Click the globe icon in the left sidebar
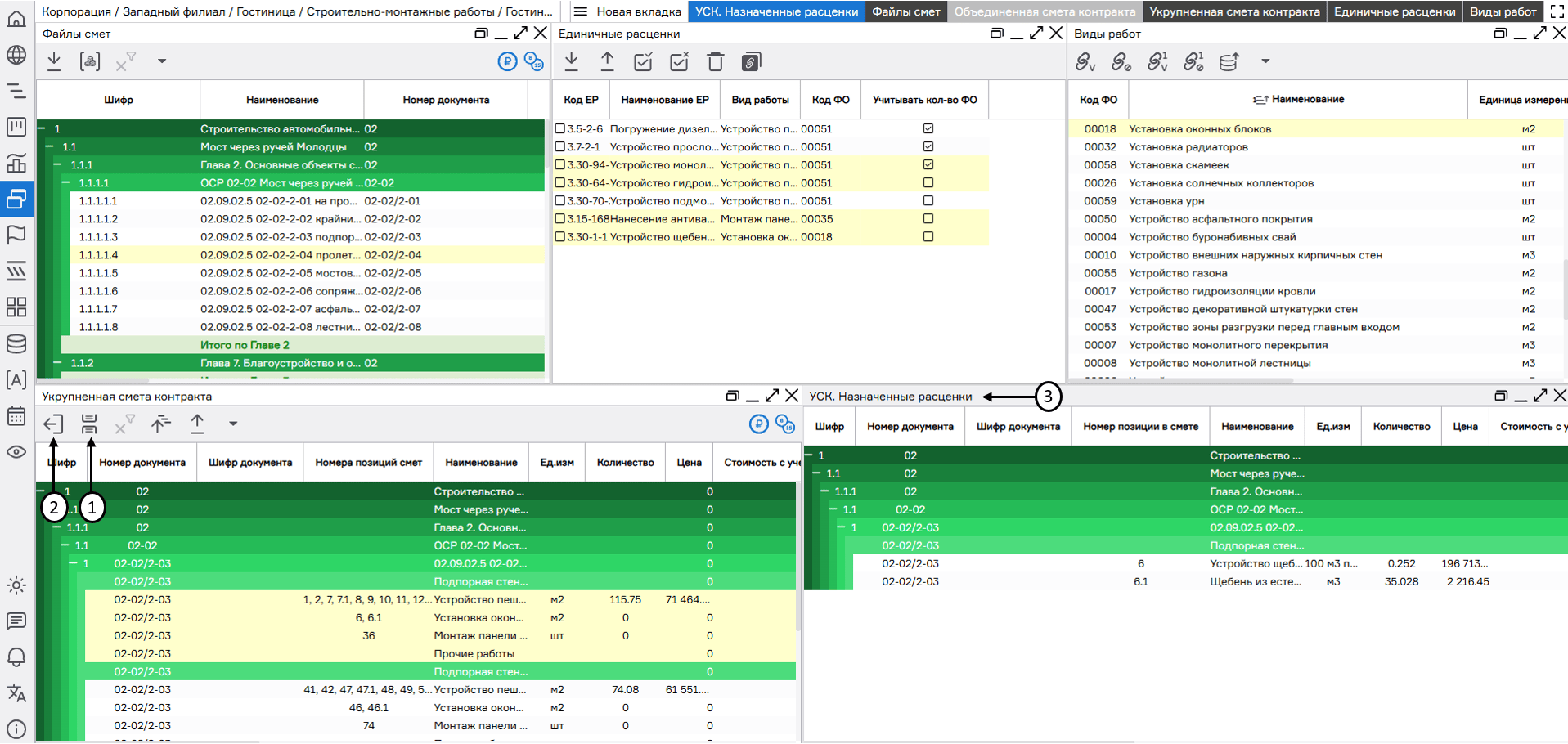The image size is (1568, 744). pyautogui.click(x=16, y=55)
